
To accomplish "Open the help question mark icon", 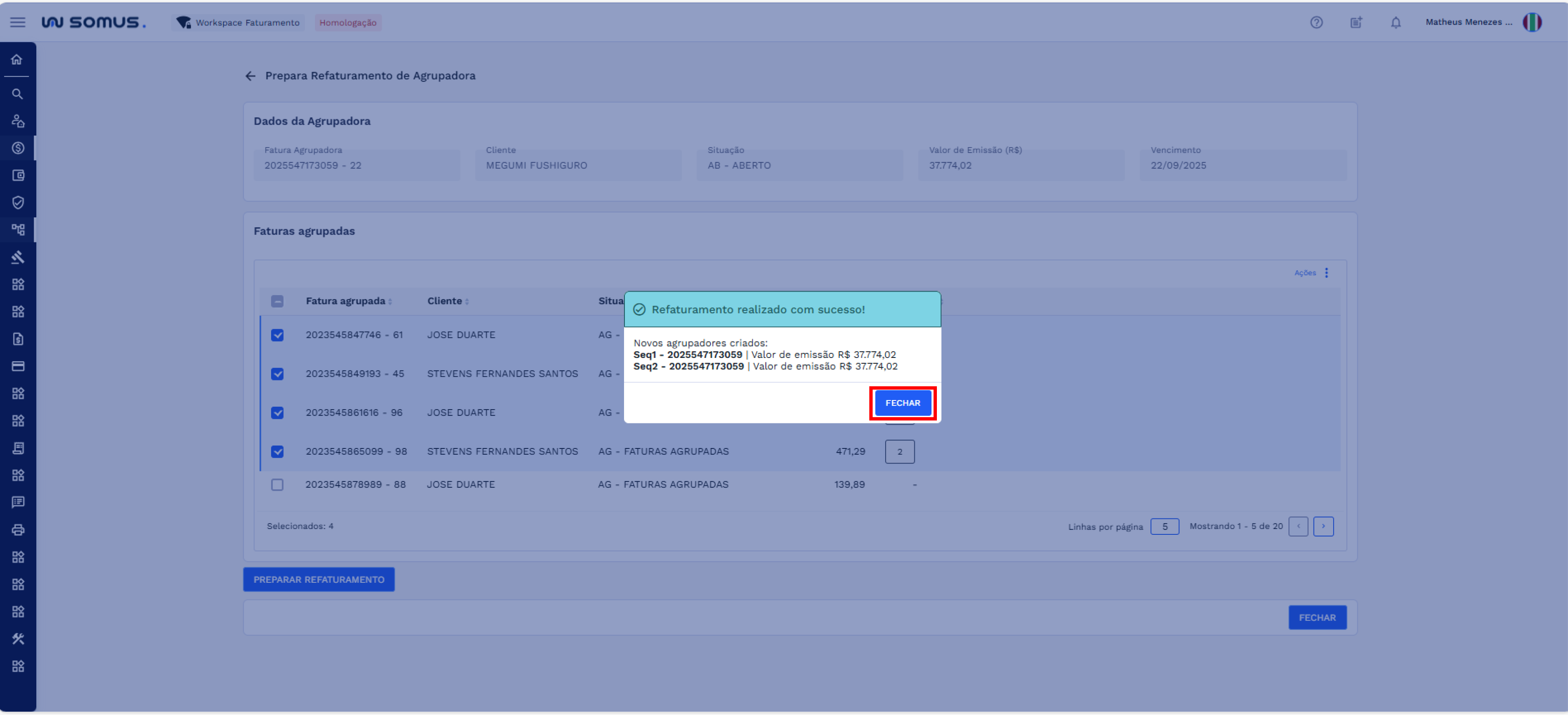I will coord(1316,23).
